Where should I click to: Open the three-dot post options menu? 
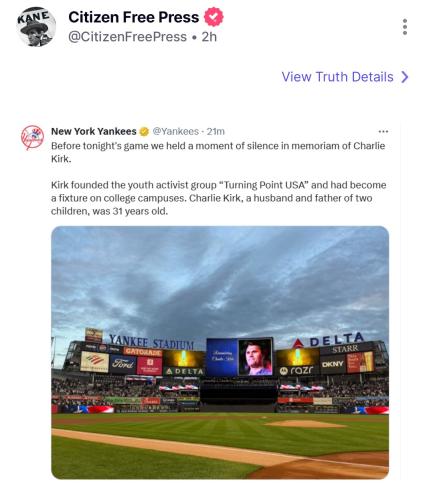click(405, 27)
